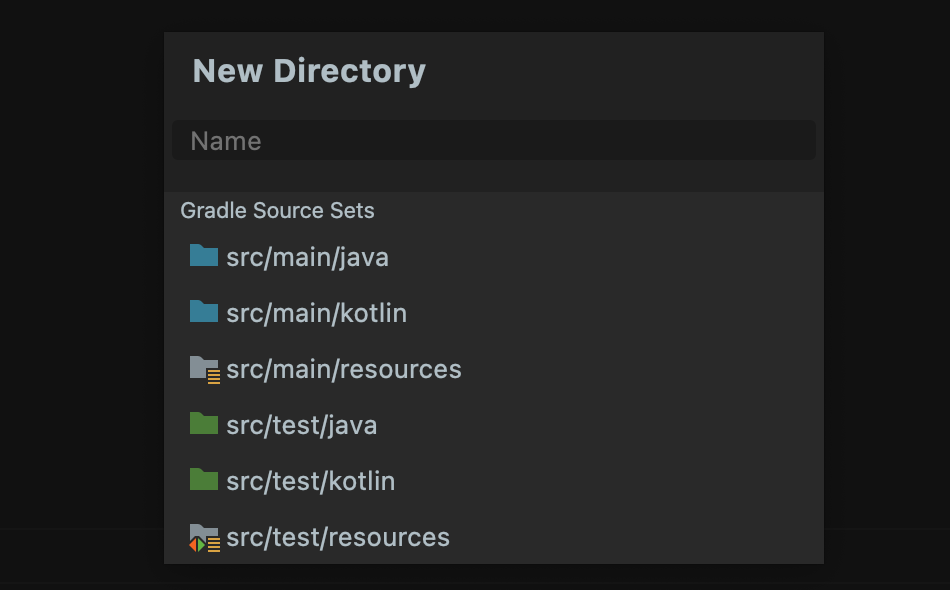Select the src/main/java folder icon

click(204, 255)
